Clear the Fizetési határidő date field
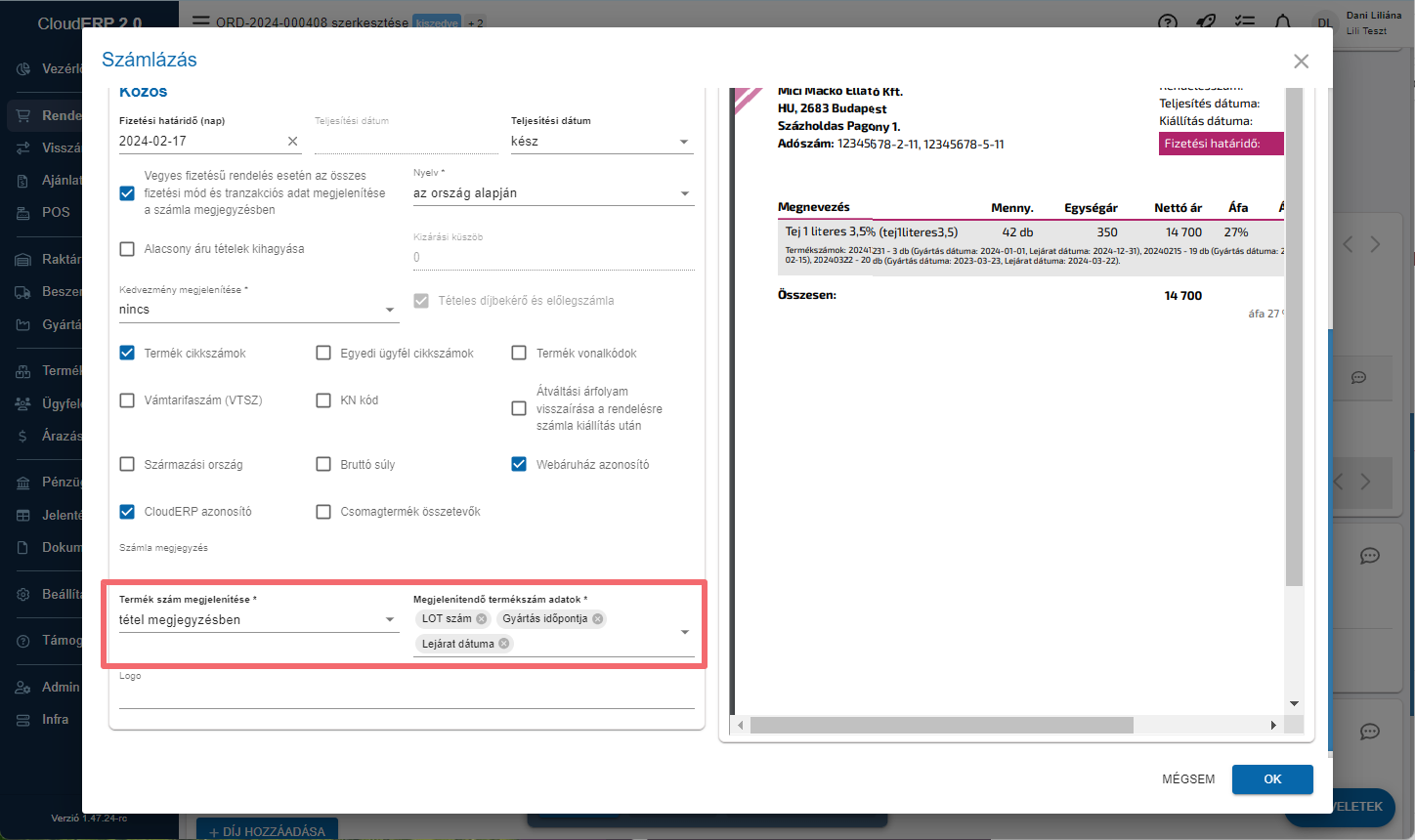This screenshot has height=840, width=1415. point(292,142)
